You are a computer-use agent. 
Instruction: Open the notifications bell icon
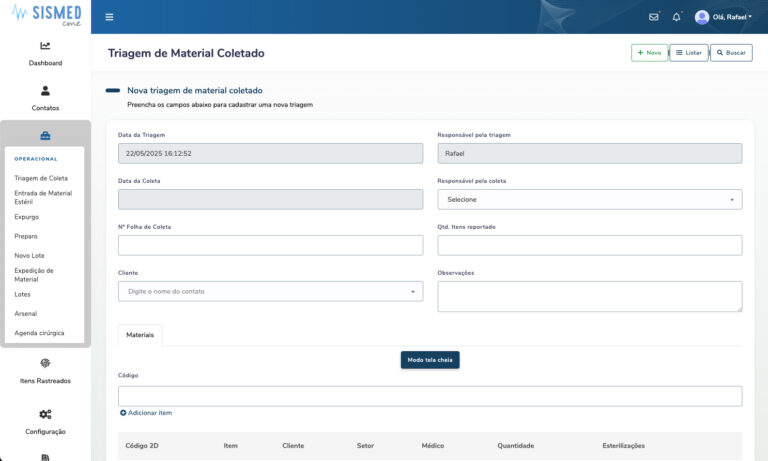click(676, 17)
